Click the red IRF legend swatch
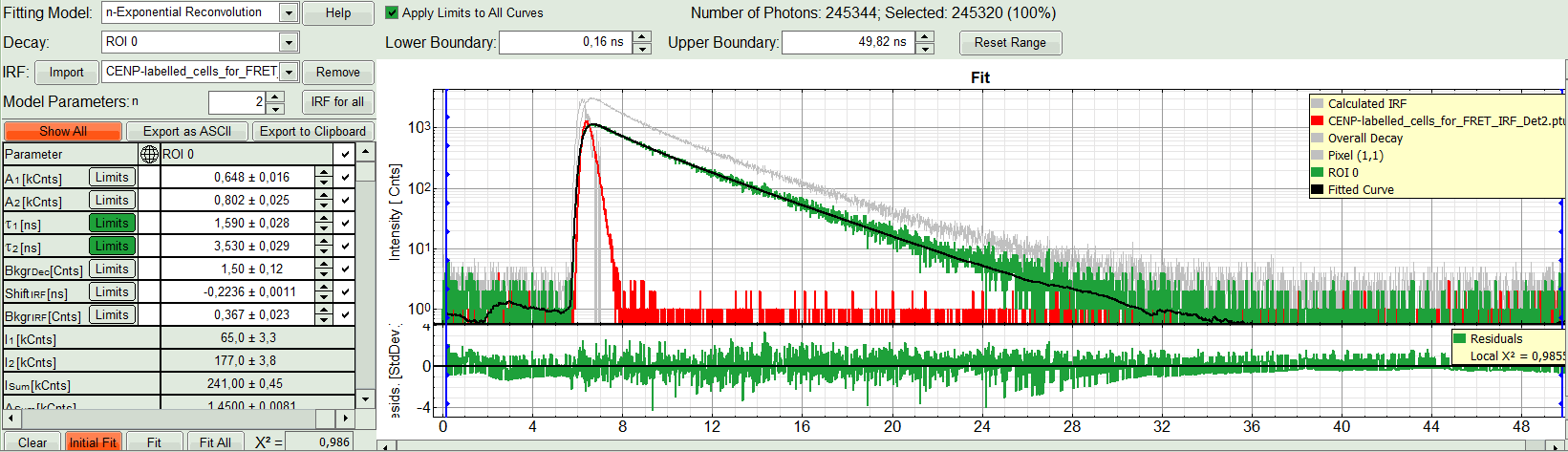 tap(1318, 121)
